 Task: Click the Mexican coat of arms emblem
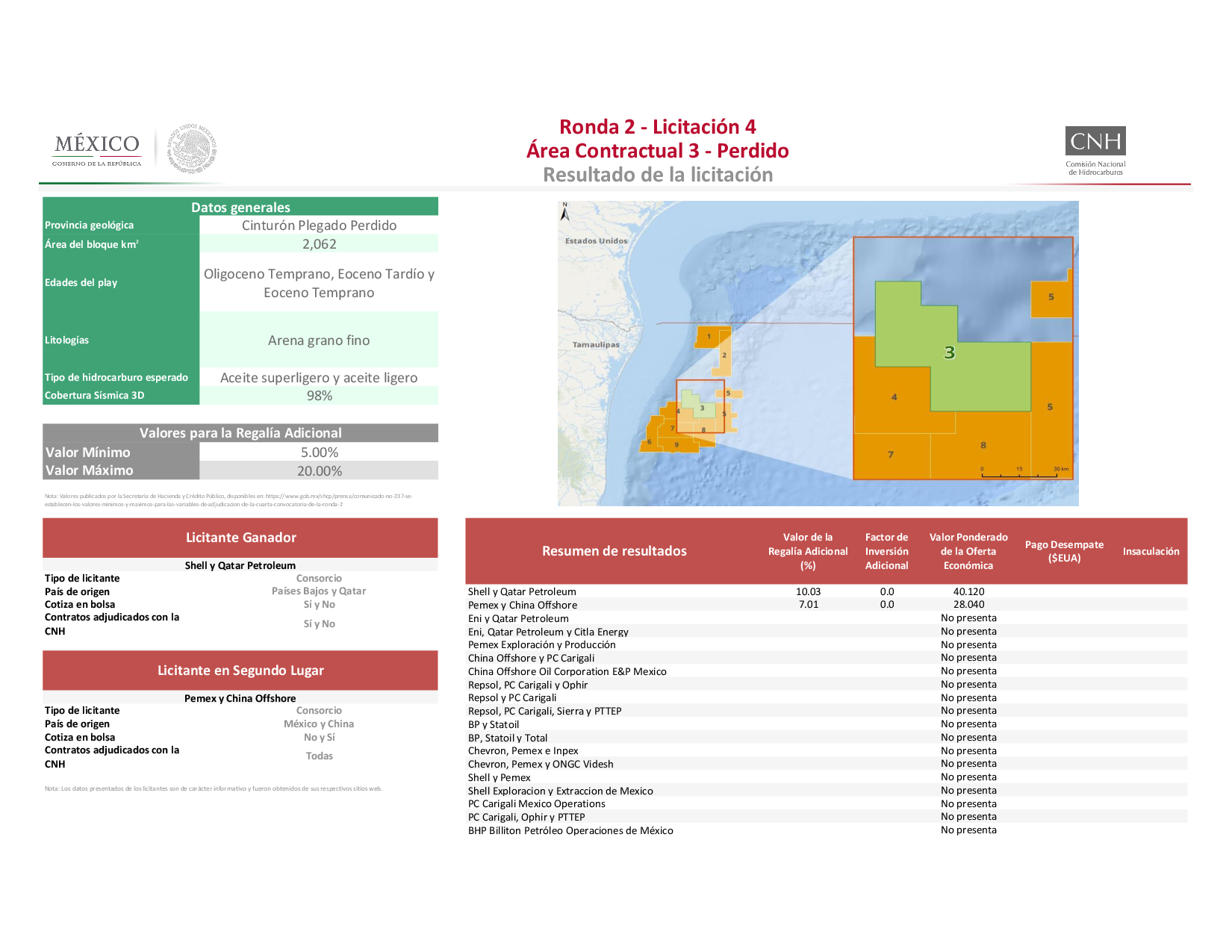pyautogui.click(x=192, y=149)
